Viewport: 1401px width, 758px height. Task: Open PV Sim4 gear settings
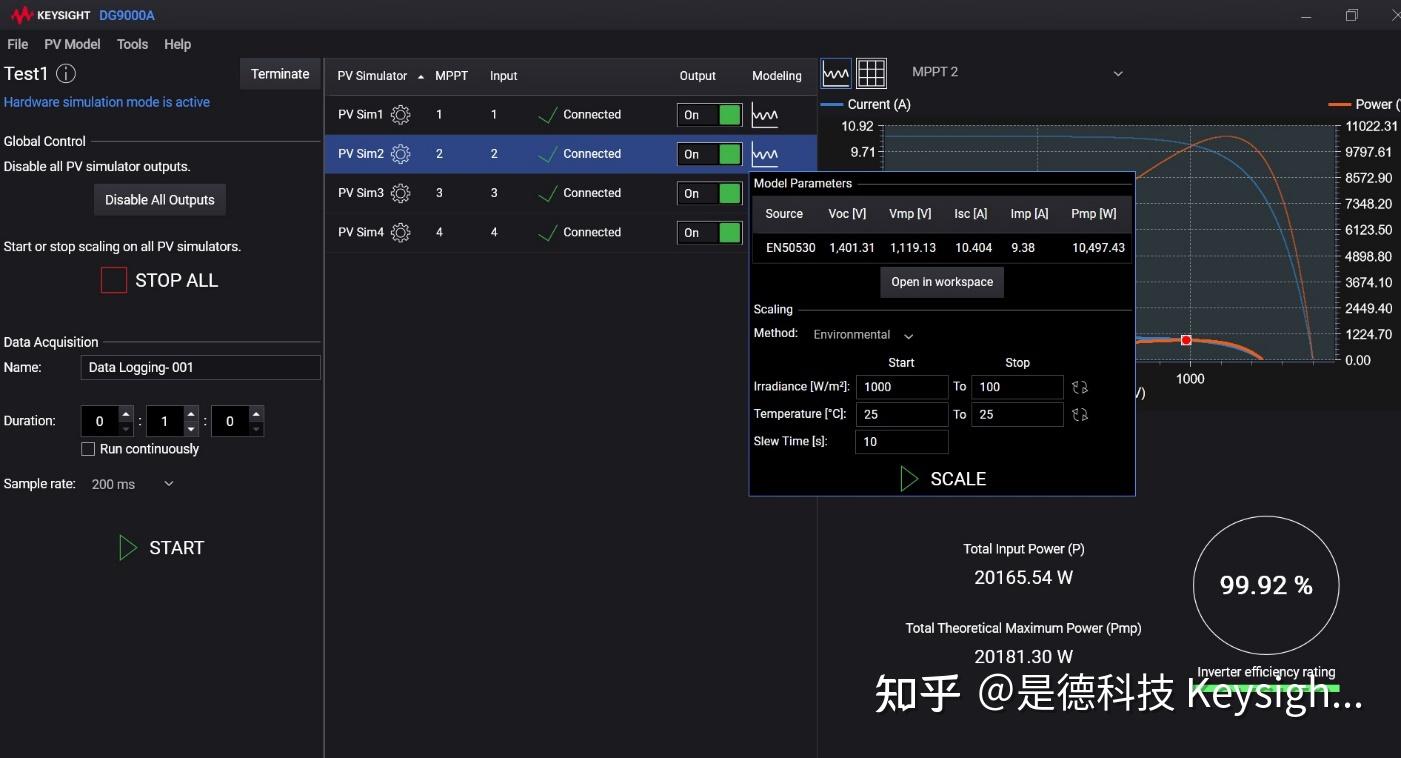click(x=401, y=232)
